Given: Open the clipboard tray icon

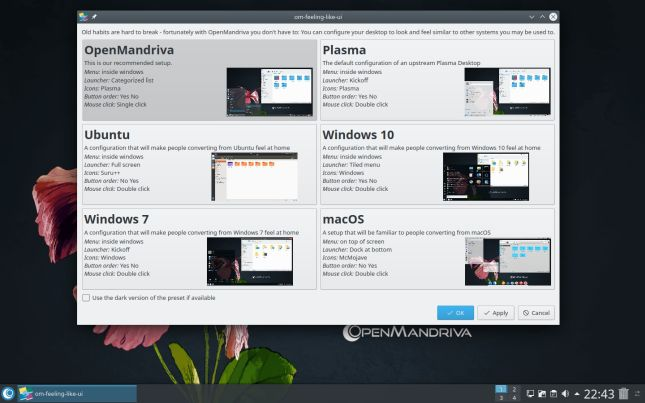Looking at the screenshot, I should coord(553,394).
